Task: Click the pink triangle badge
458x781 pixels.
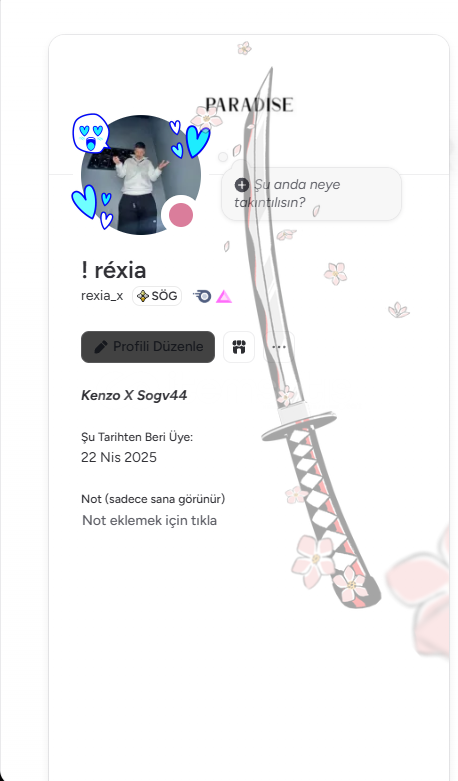Action: [224, 297]
